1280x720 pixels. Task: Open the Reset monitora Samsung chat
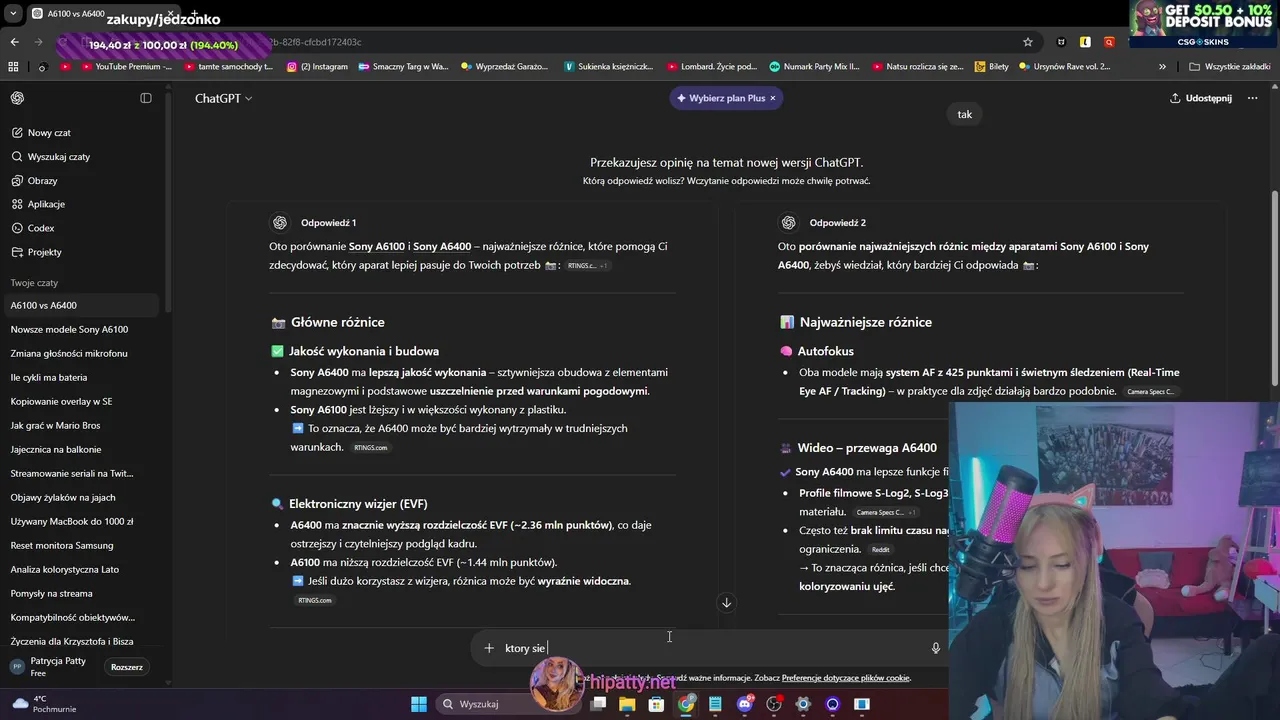[x=80, y=545]
